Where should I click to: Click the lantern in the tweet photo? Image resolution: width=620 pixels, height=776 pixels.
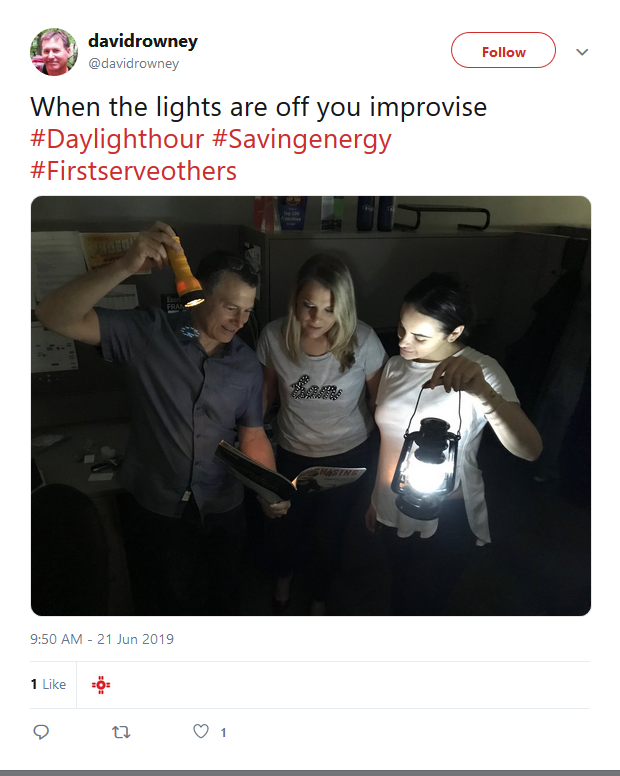coord(425,464)
